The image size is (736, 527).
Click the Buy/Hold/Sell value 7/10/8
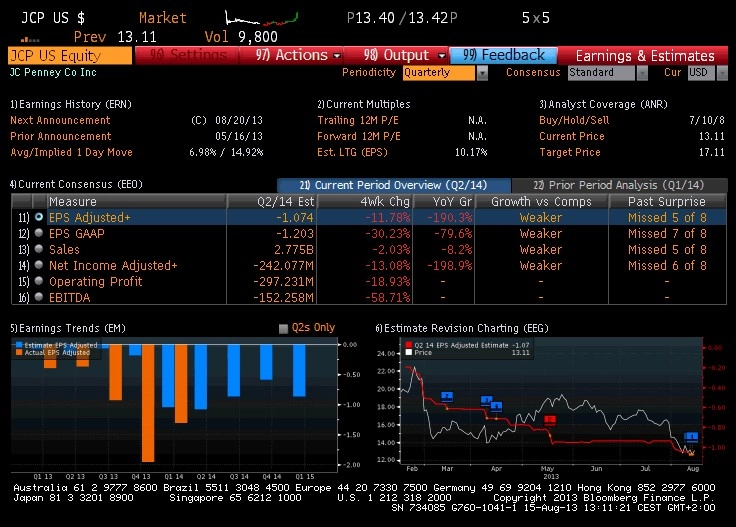pyautogui.click(x=706, y=120)
